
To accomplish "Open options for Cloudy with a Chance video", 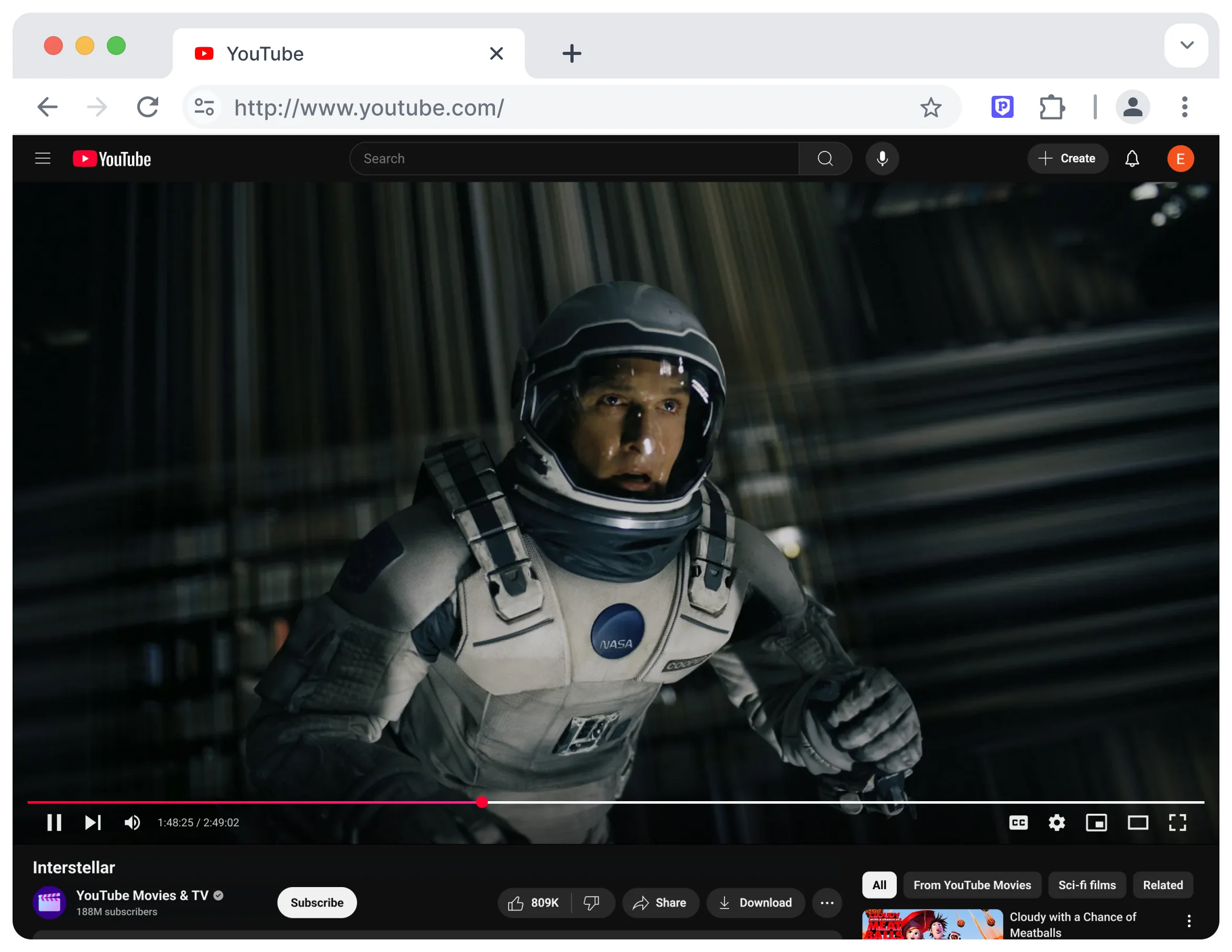I will [x=1189, y=921].
